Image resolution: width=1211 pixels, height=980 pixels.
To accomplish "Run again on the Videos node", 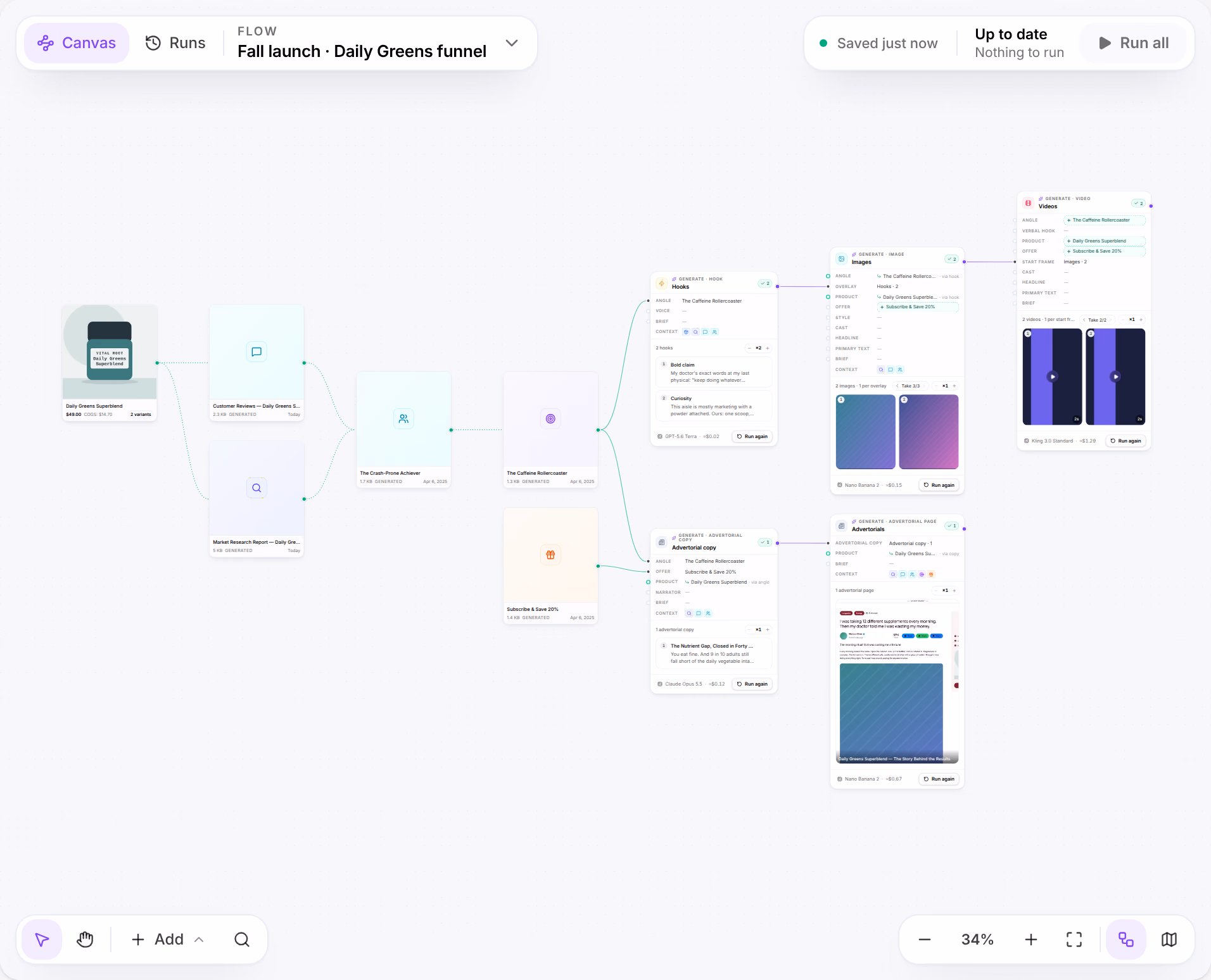I will [1126, 441].
